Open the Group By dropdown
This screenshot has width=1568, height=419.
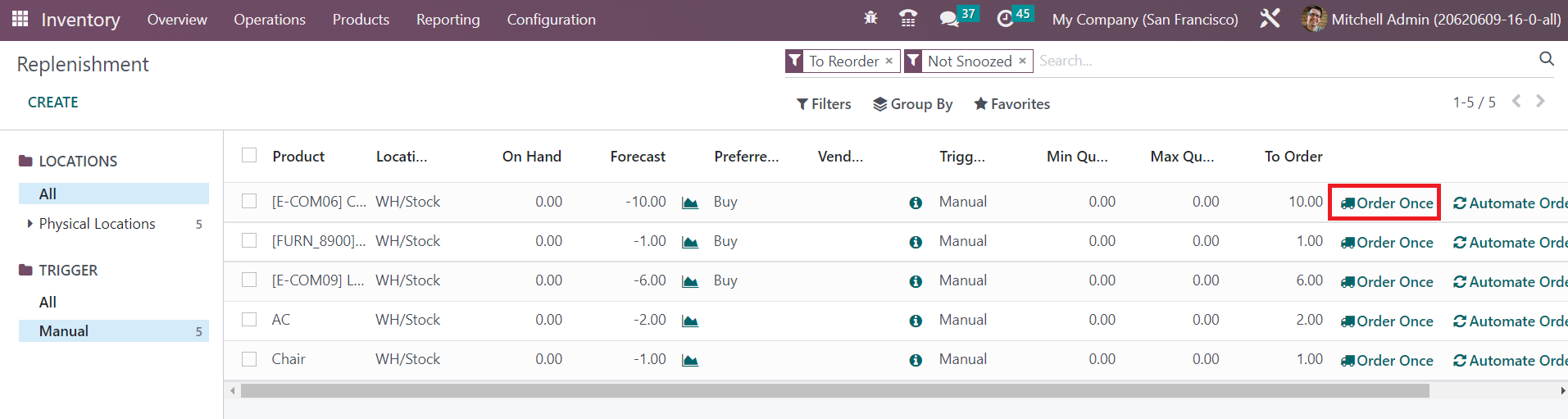pyautogui.click(x=912, y=104)
